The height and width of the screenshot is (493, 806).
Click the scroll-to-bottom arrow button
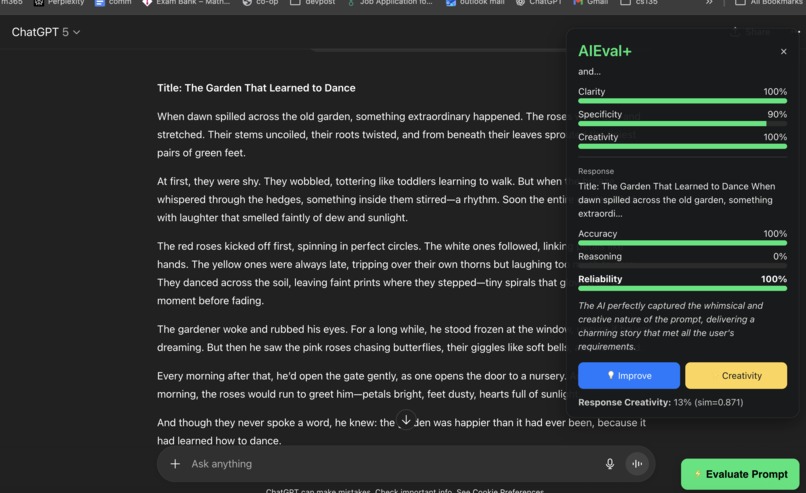[406, 420]
